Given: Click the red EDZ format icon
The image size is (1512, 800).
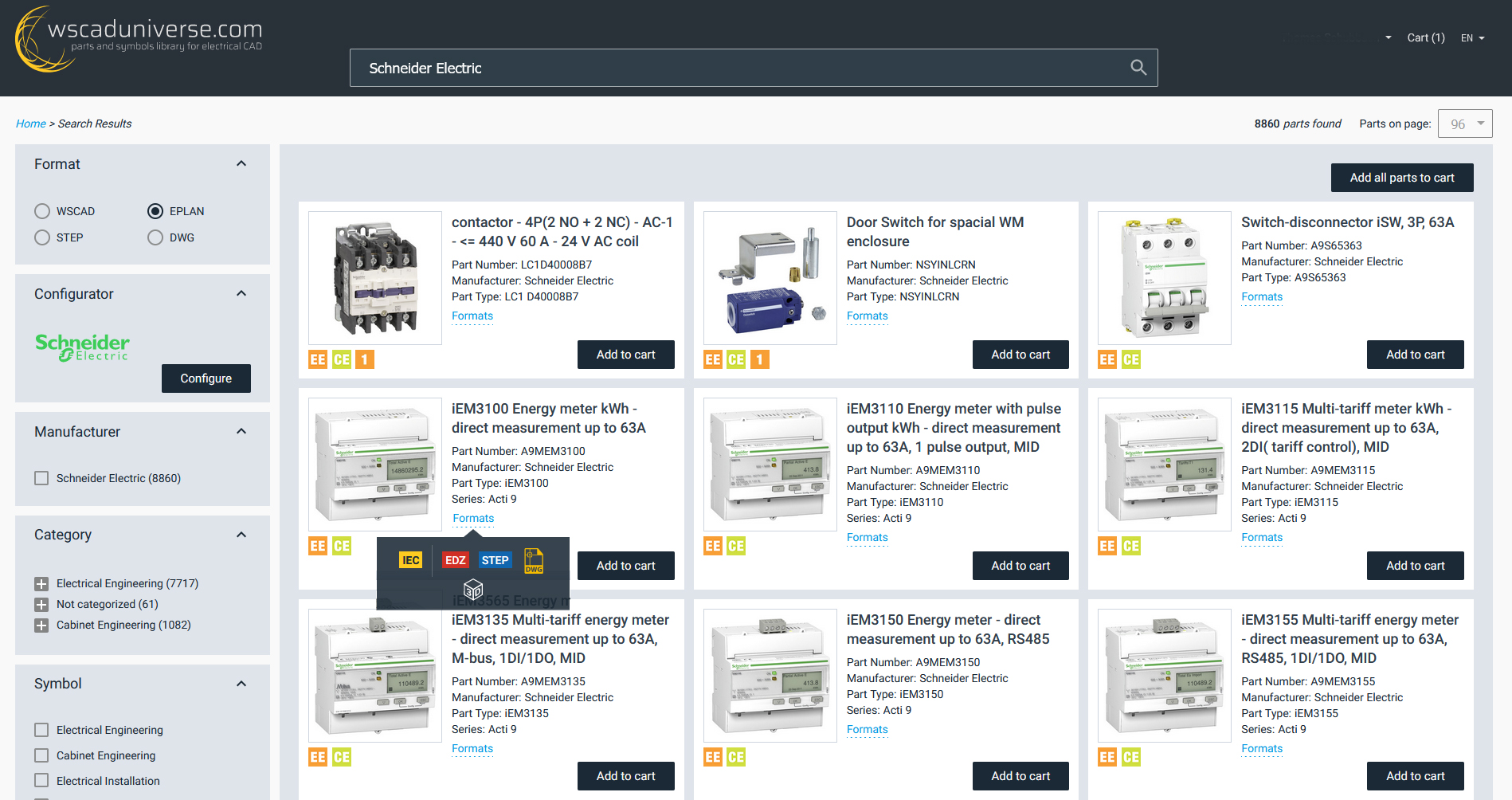Looking at the screenshot, I should (455, 560).
